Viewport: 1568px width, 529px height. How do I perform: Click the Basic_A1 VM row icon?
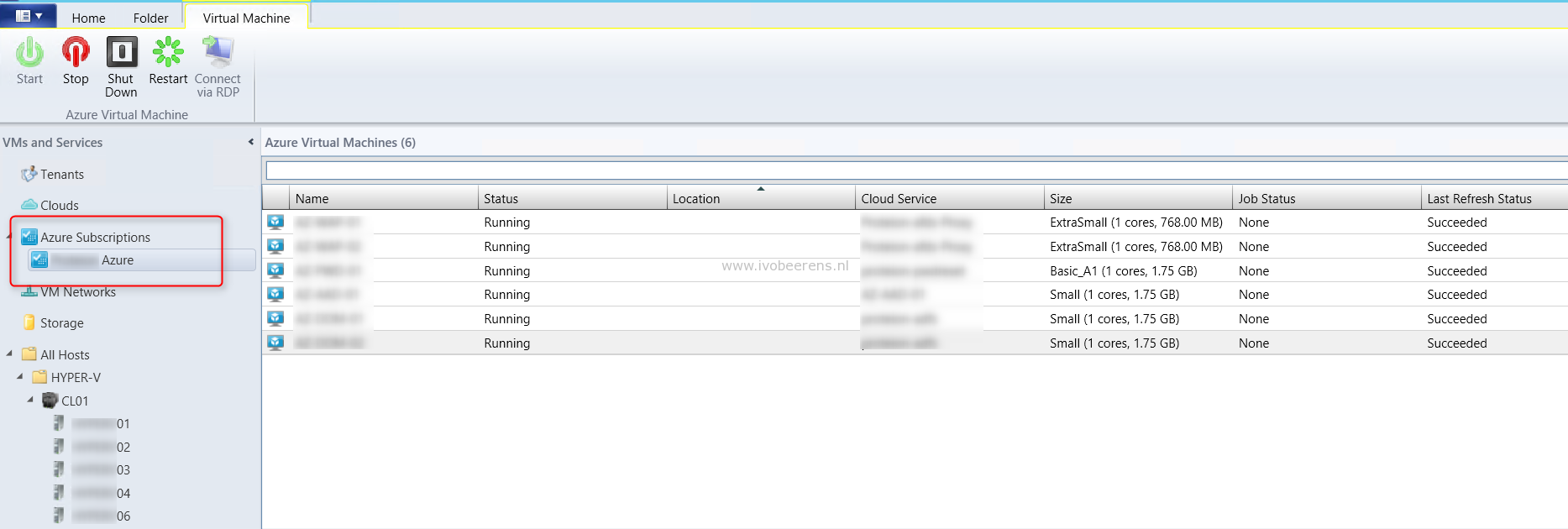(275, 270)
